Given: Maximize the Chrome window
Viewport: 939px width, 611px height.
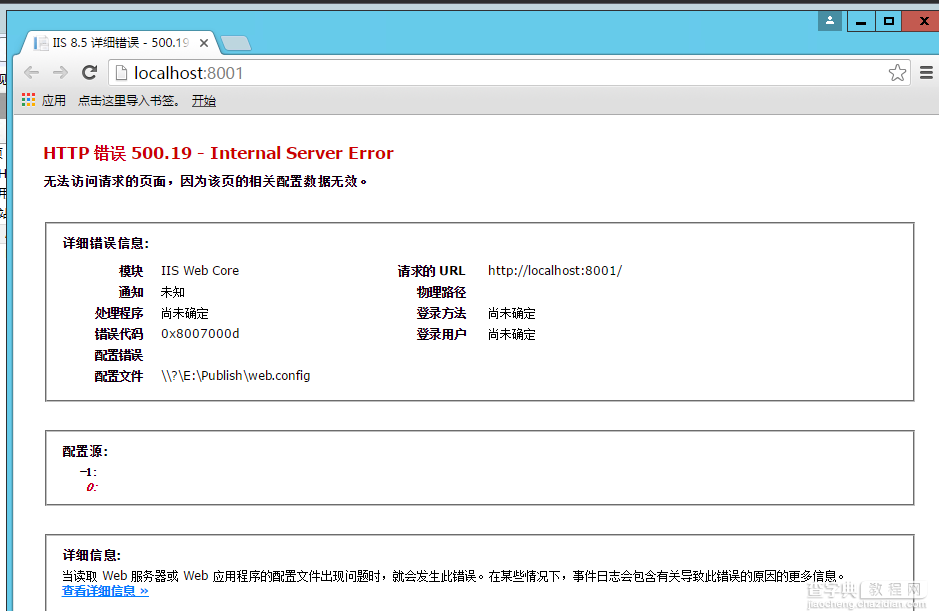Looking at the screenshot, I should pyautogui.click(x=889, y=21).
